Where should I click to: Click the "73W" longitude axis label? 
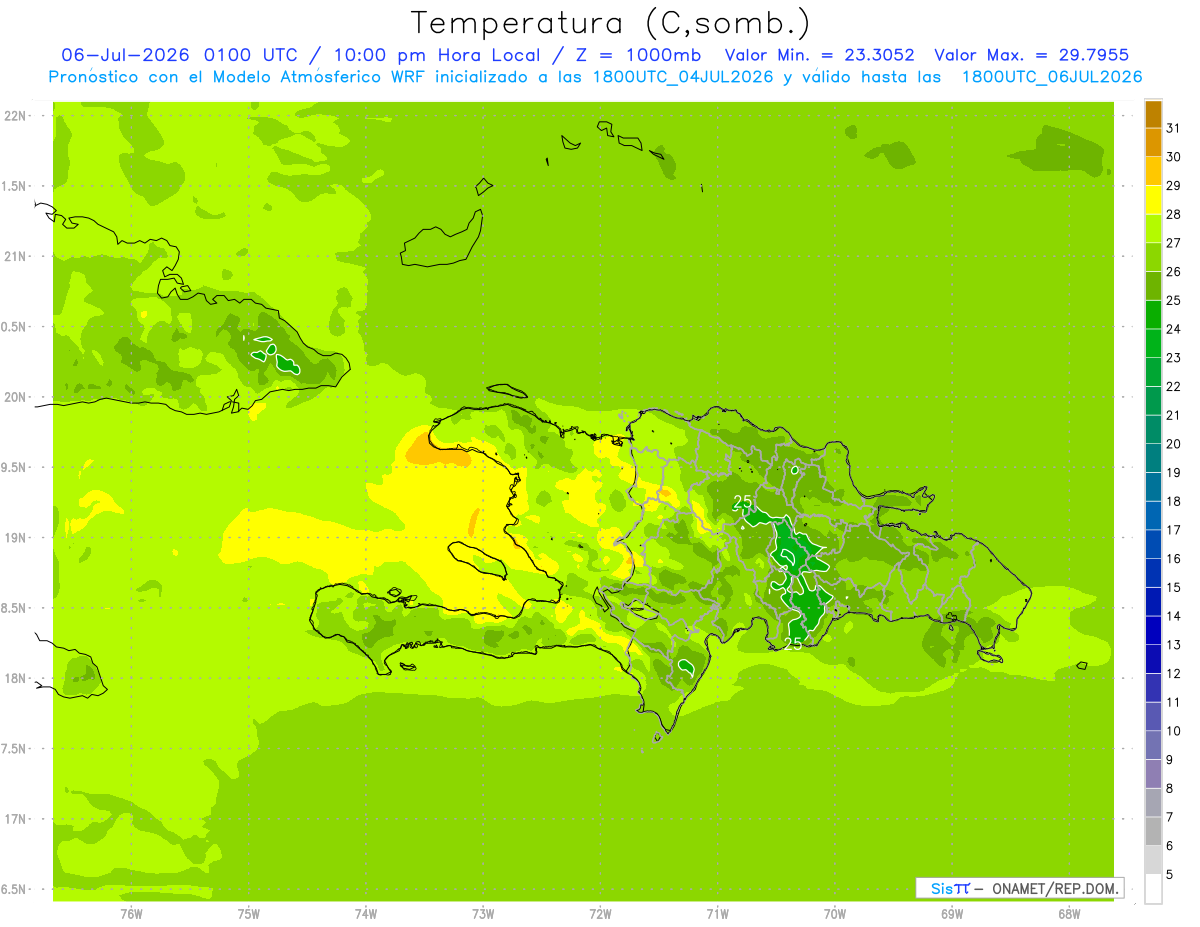483,914
